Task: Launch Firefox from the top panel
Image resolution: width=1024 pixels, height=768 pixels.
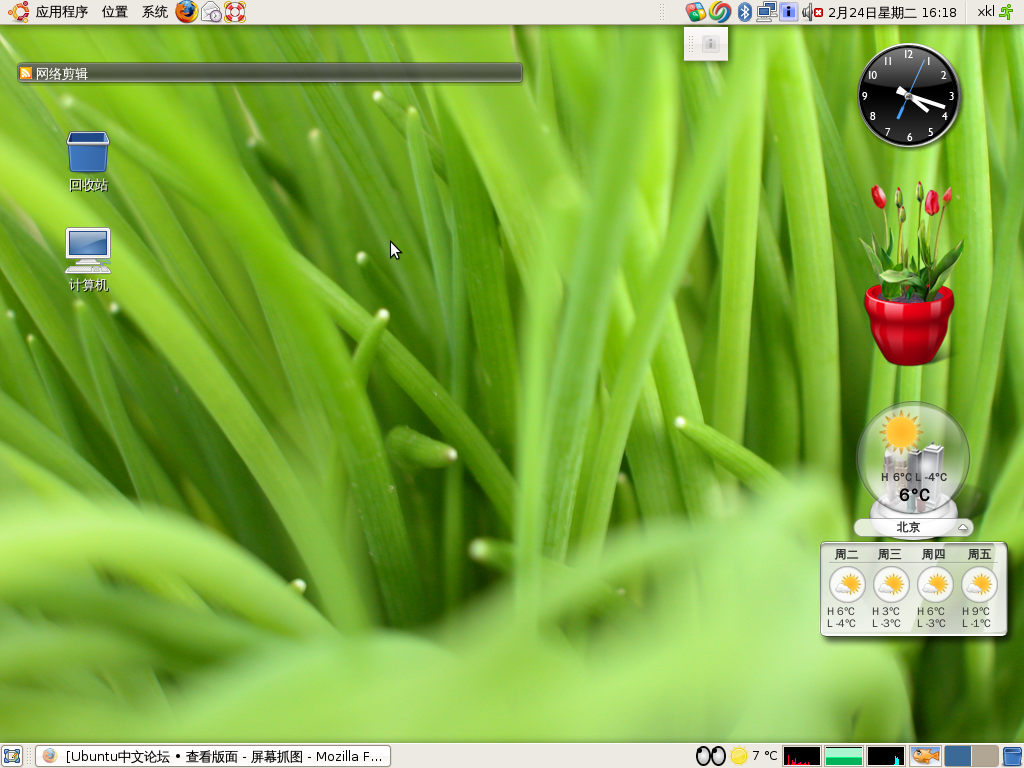Action: coord(187,12)
